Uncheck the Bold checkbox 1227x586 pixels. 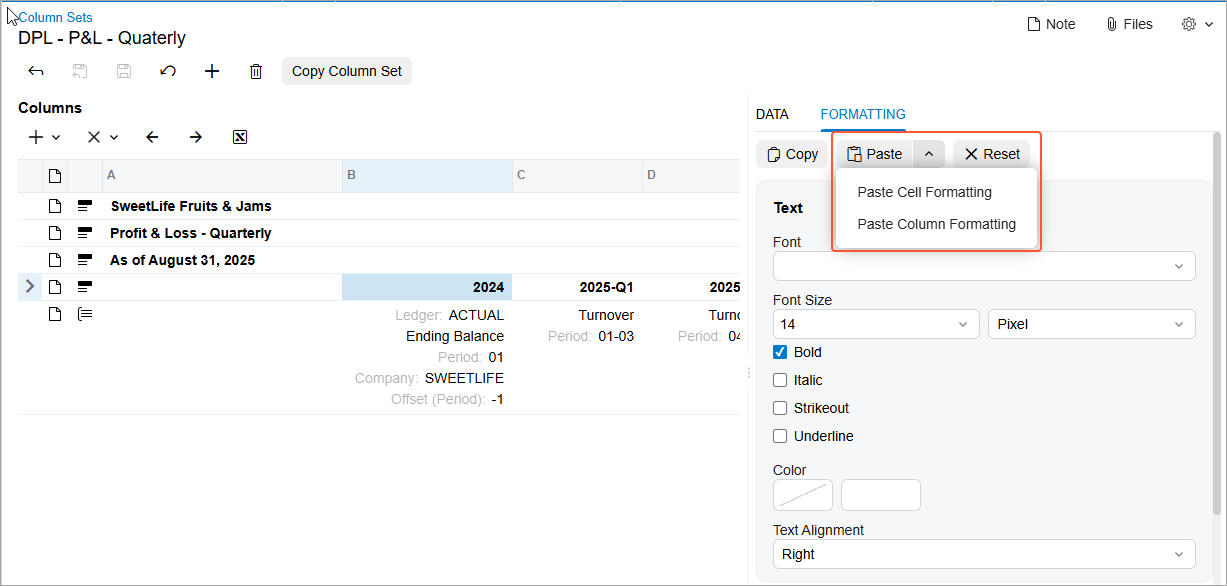coord(780,352)
